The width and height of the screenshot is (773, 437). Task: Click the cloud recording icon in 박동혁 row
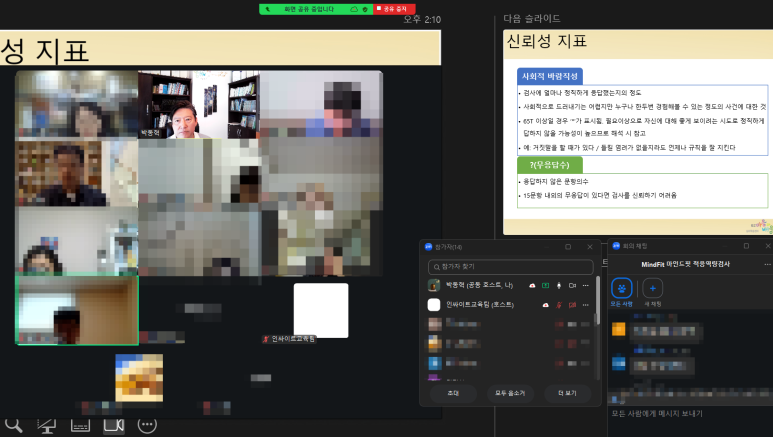click(x=532, y=286)
